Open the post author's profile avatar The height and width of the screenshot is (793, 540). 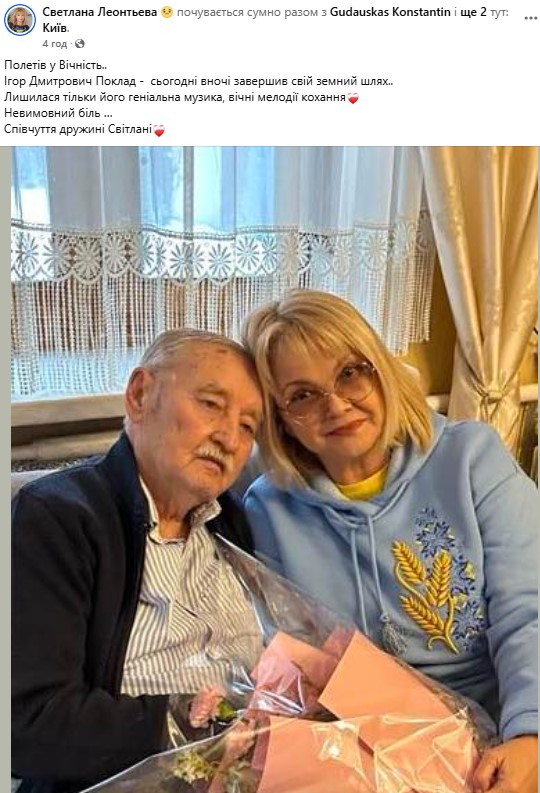tap(20, 20)
